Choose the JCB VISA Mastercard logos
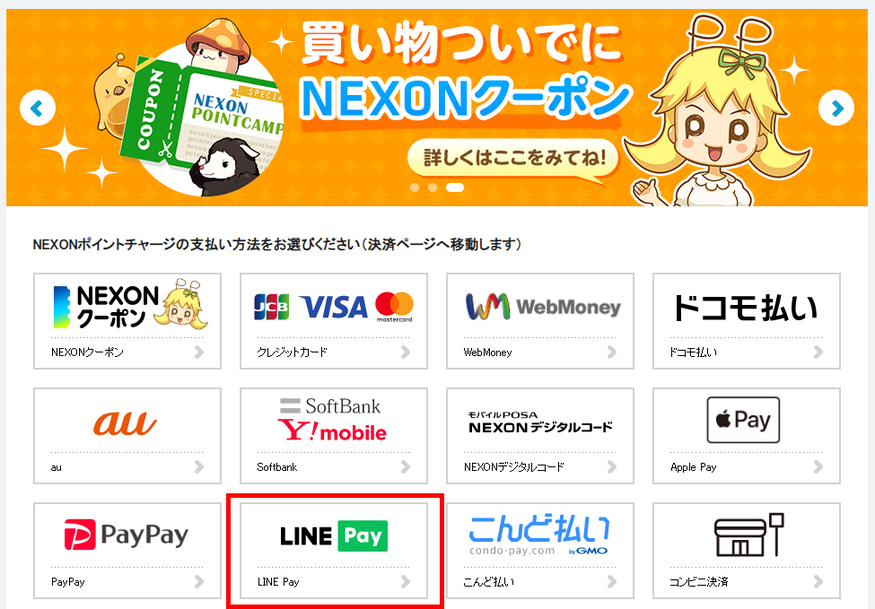 pyautogui.click(x=334, y=307)
